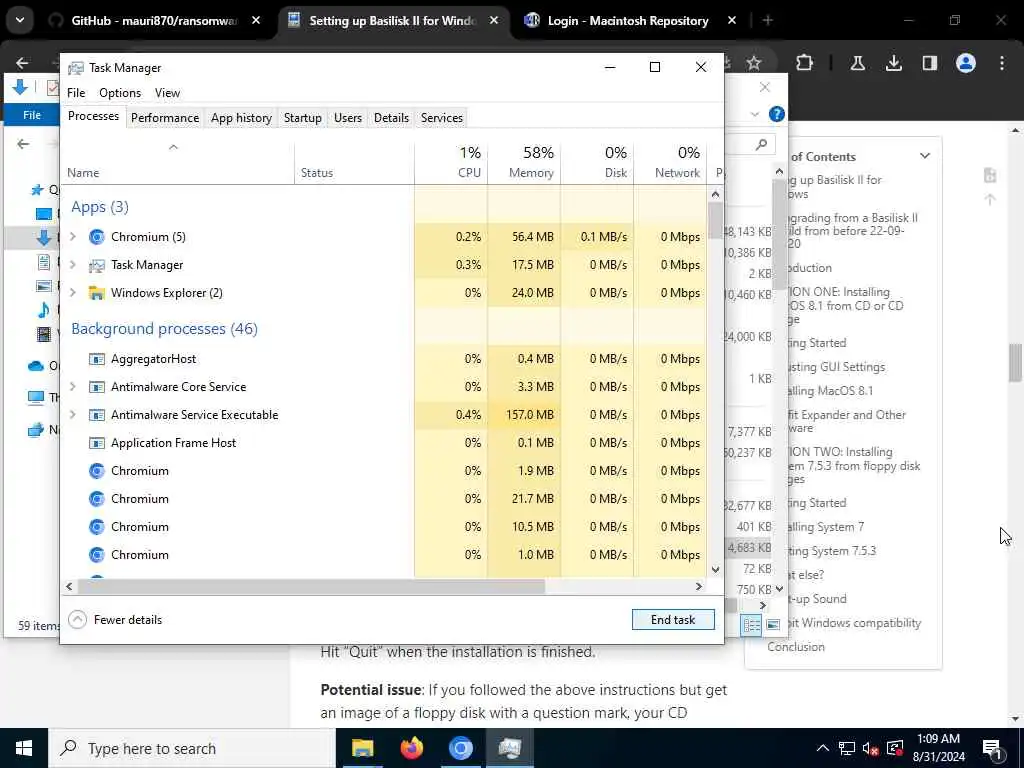The image size is (1024, 768).
Task: Click the Background processes (46) heading
Action: (165, 328)
